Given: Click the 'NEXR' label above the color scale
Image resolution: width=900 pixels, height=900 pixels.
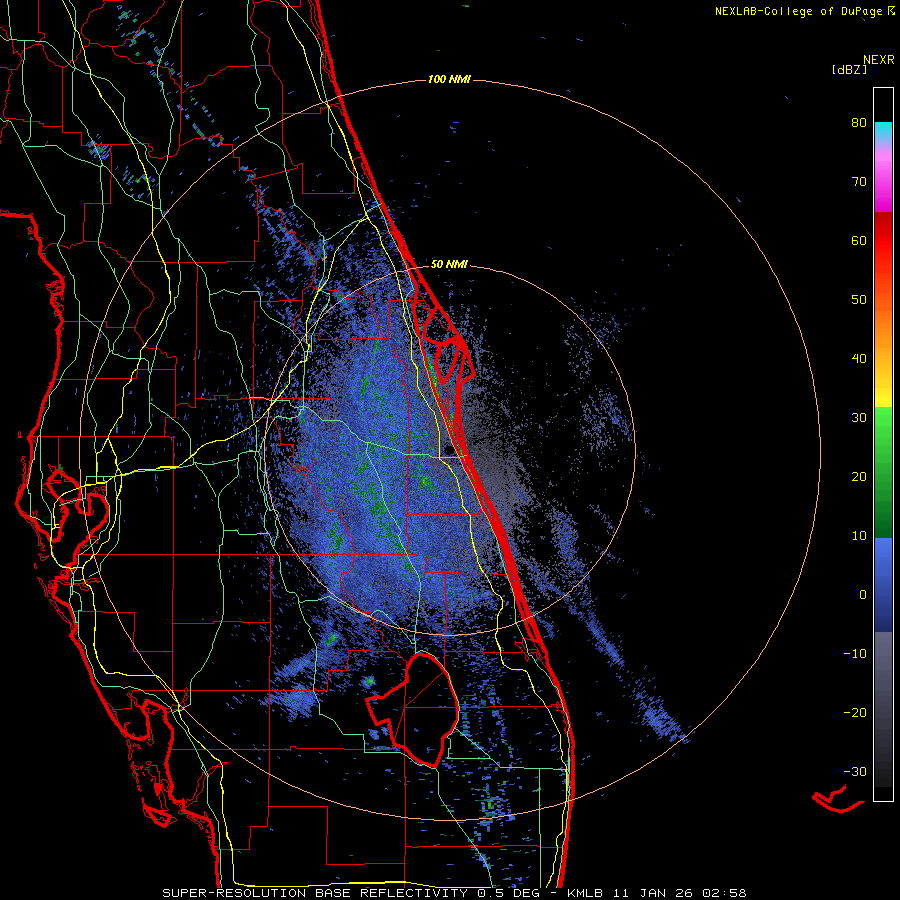Looking at the screenshot, I should click(x=878, y=59).
